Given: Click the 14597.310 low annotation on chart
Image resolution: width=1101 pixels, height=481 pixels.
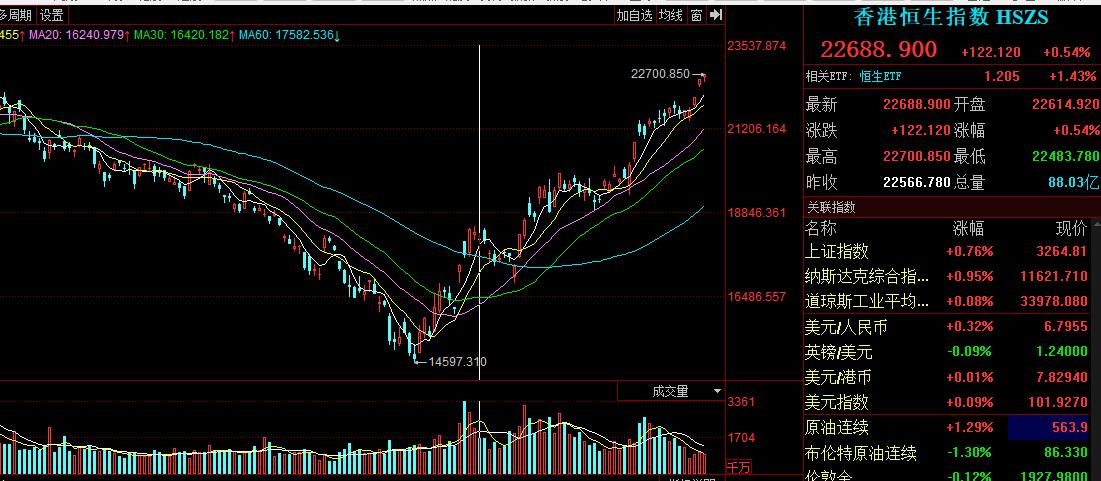Looking at the screenshot, I should [x=457, y=362].
